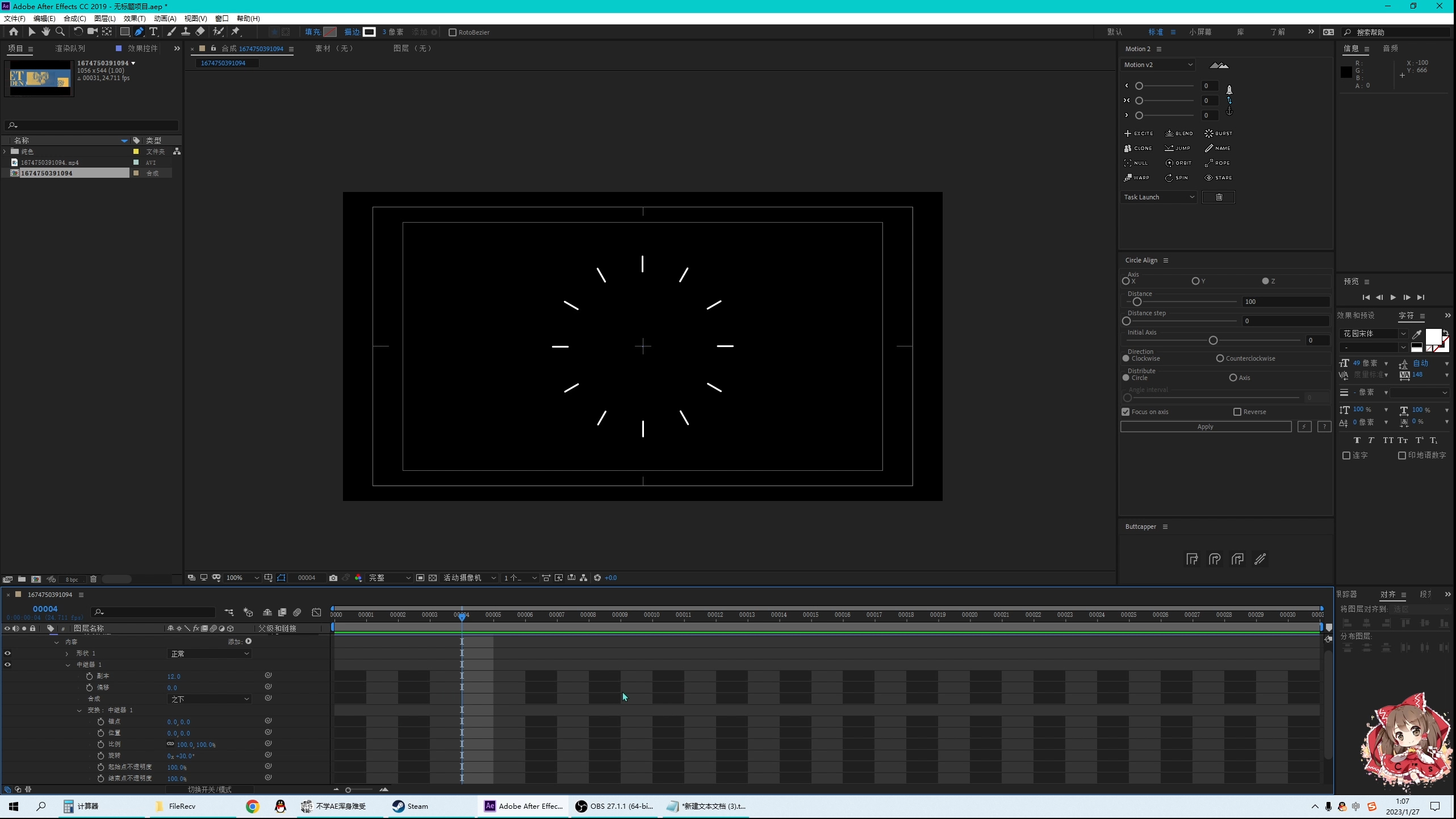Collapse the 中继器 1 property group
The width and height of the screenshot is (1456, 819).
68,665
